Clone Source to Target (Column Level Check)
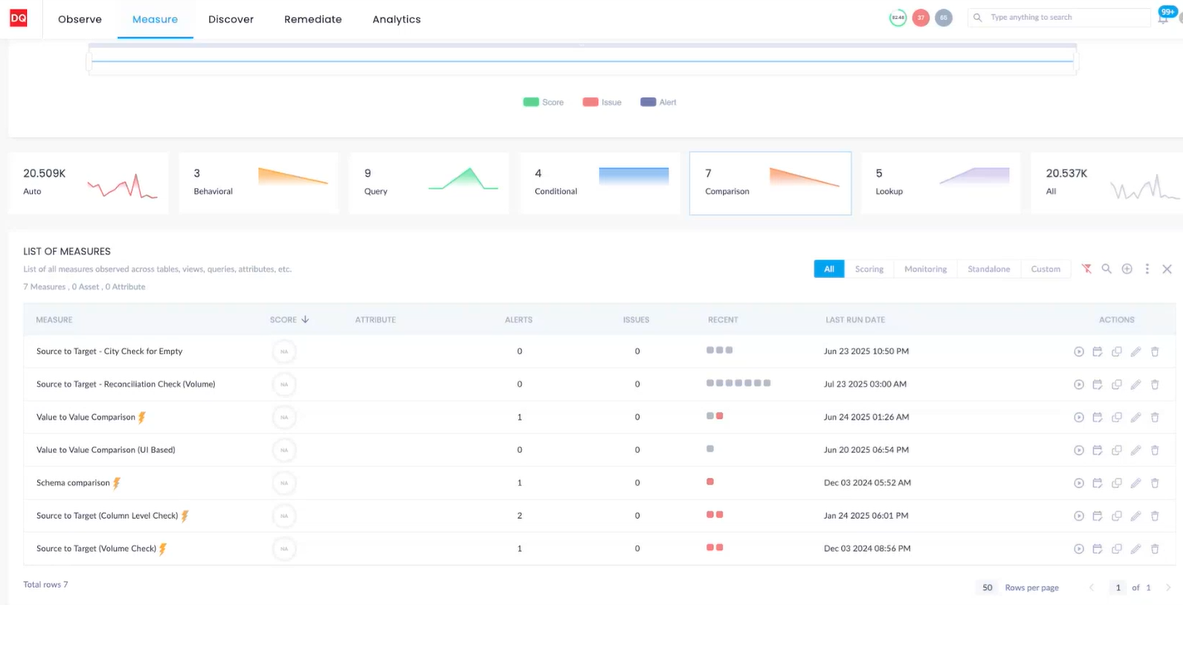1183x657 pixels. [x=1117, y=516]
